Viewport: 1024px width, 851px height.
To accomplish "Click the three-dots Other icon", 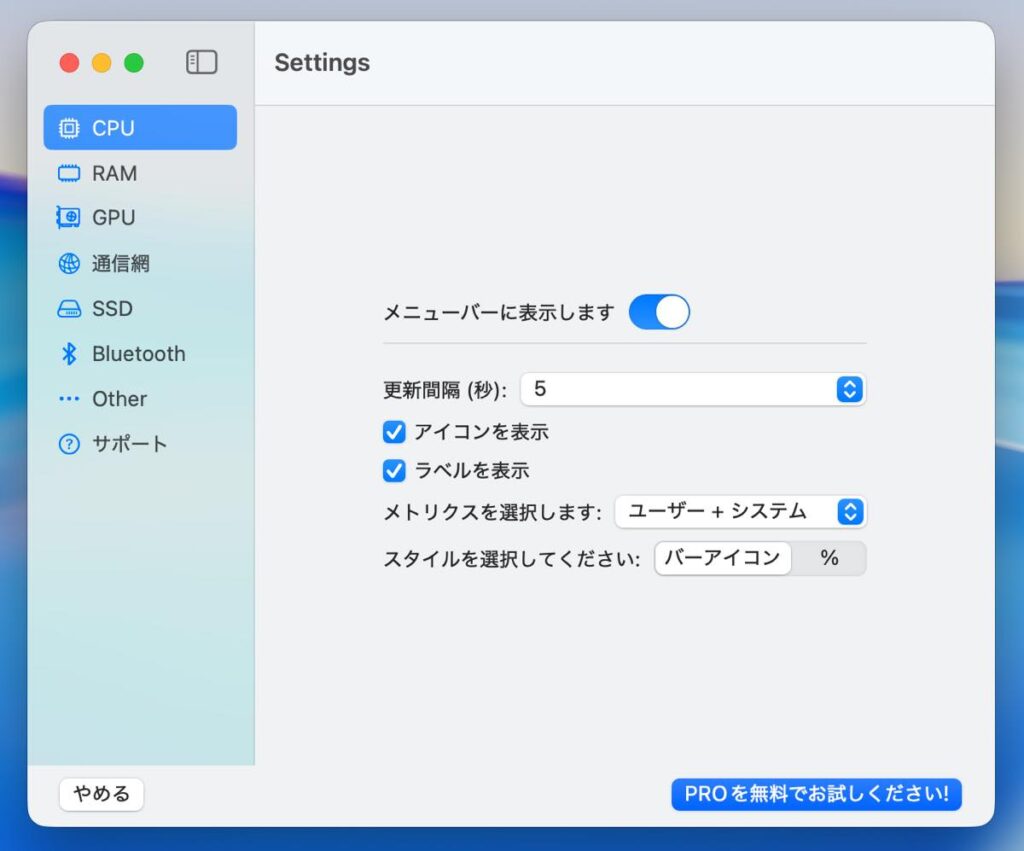I will 69,399.
